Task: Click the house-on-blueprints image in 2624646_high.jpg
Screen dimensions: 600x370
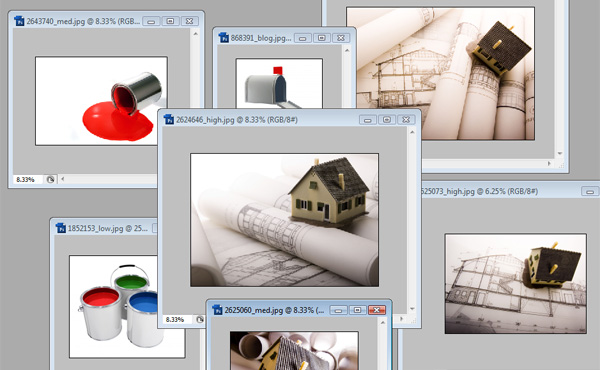Action: click(285, 220)
